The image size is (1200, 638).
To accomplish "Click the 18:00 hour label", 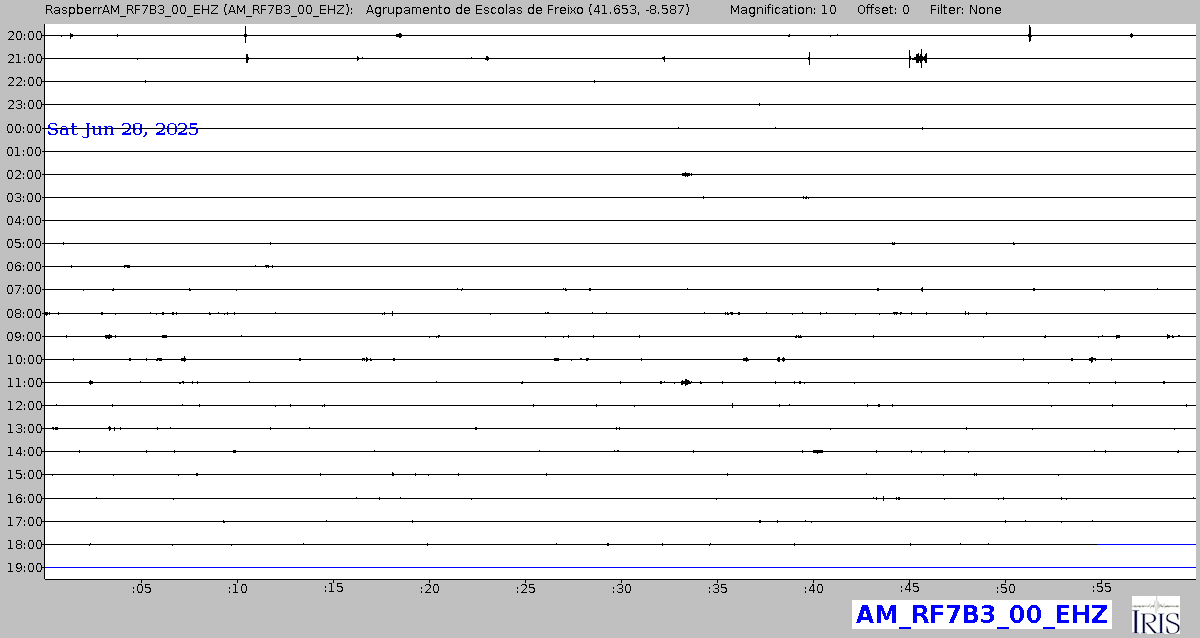I will point(24,545).
